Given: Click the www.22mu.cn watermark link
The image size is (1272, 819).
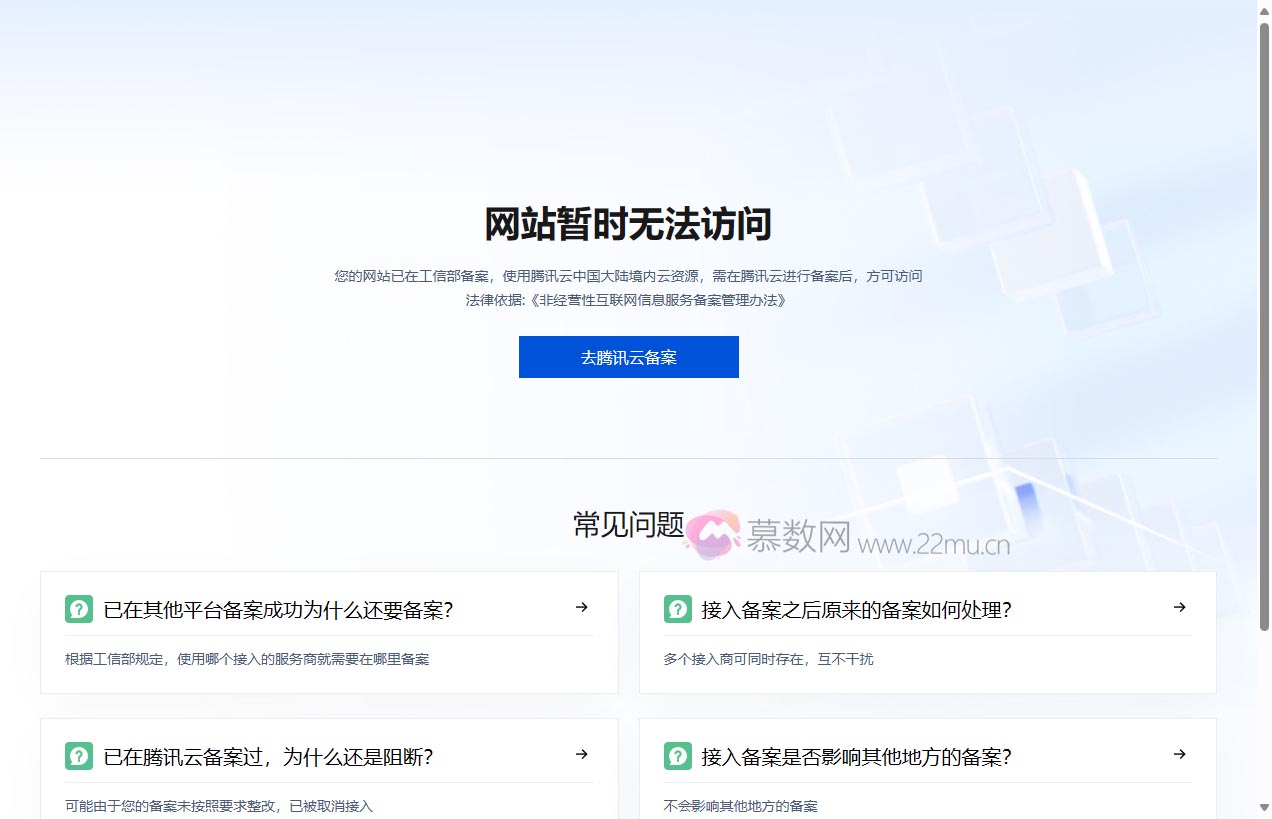Looking at the screenshot, I should 933,543.
